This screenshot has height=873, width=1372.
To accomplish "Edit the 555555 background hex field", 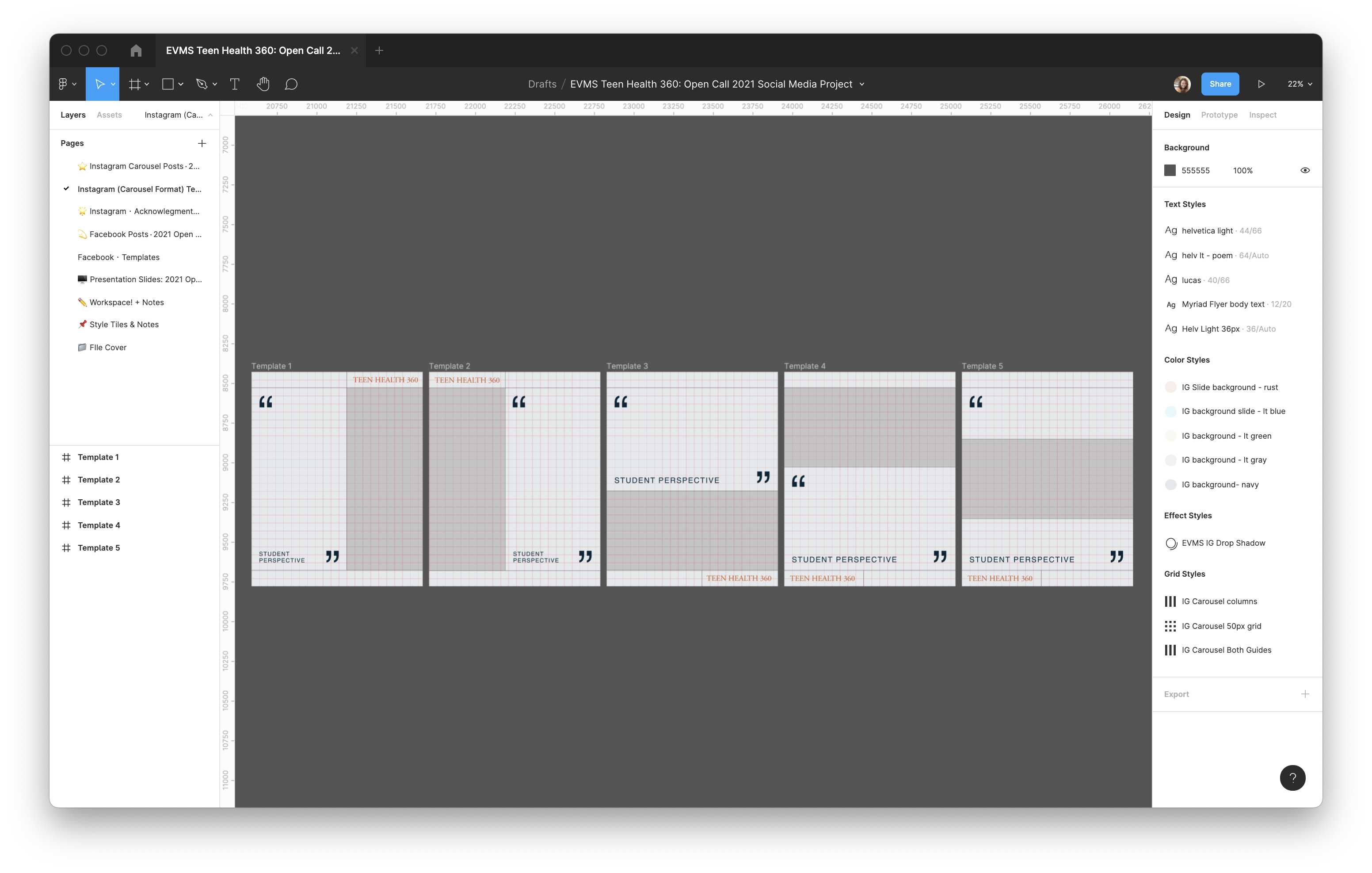I will coord(1195,171).
